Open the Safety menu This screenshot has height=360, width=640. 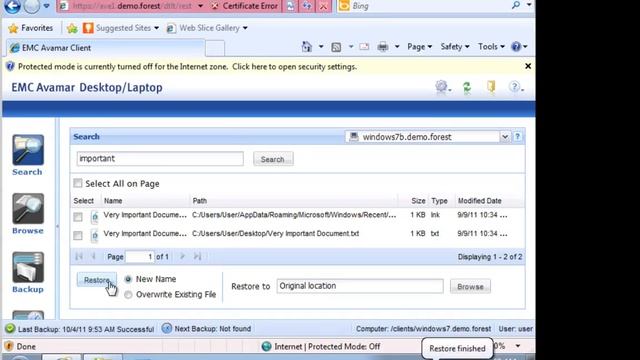(x=455, y=47)
